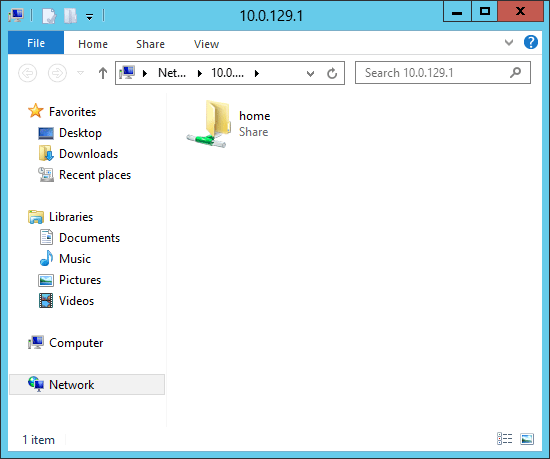Viewport: 550px width, 459px height.
Task: Click the Net... breadcrumb in address bar
Action: pos(172,73)
